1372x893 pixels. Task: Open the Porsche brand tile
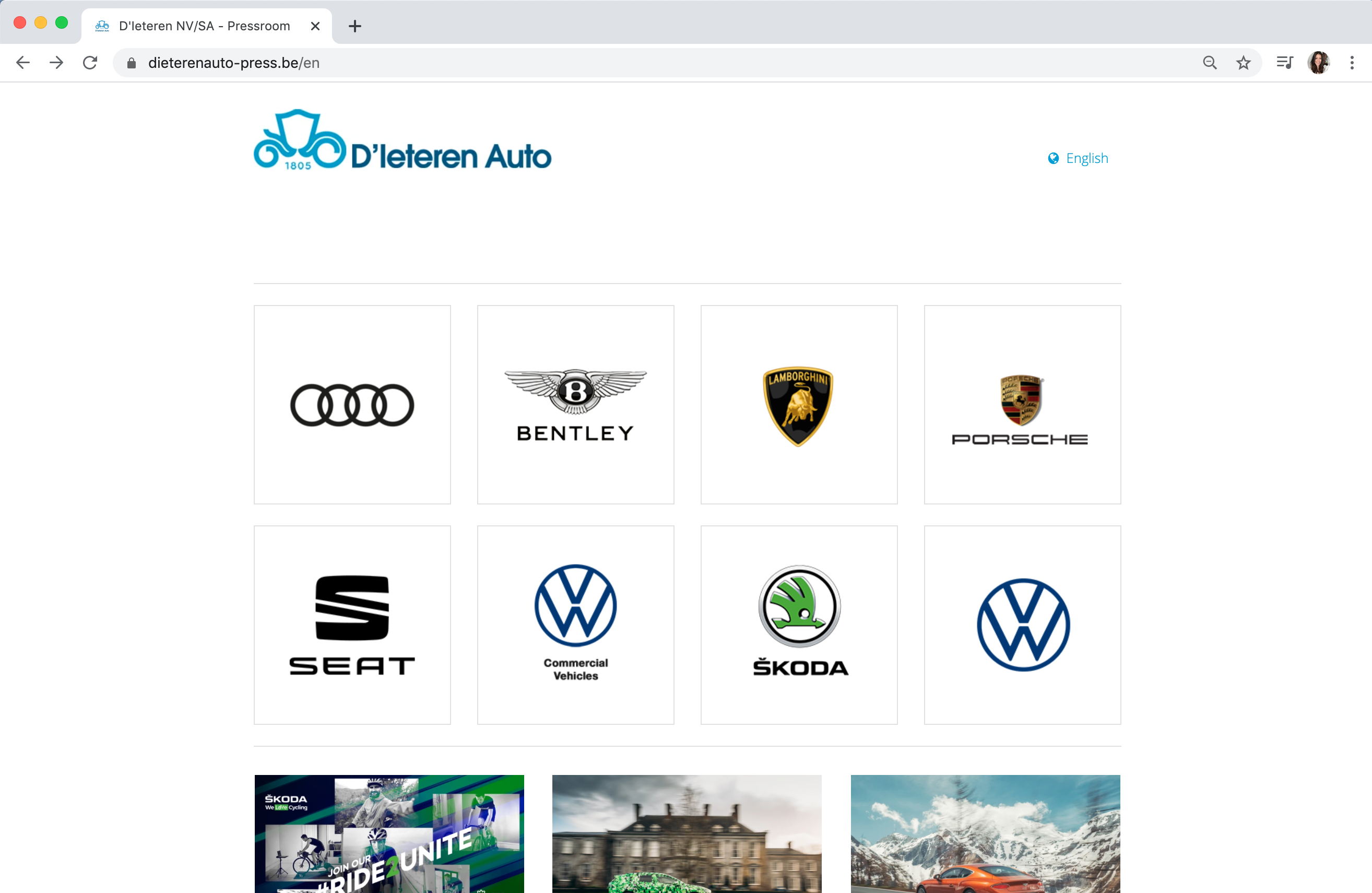(x=1022, y=405)
